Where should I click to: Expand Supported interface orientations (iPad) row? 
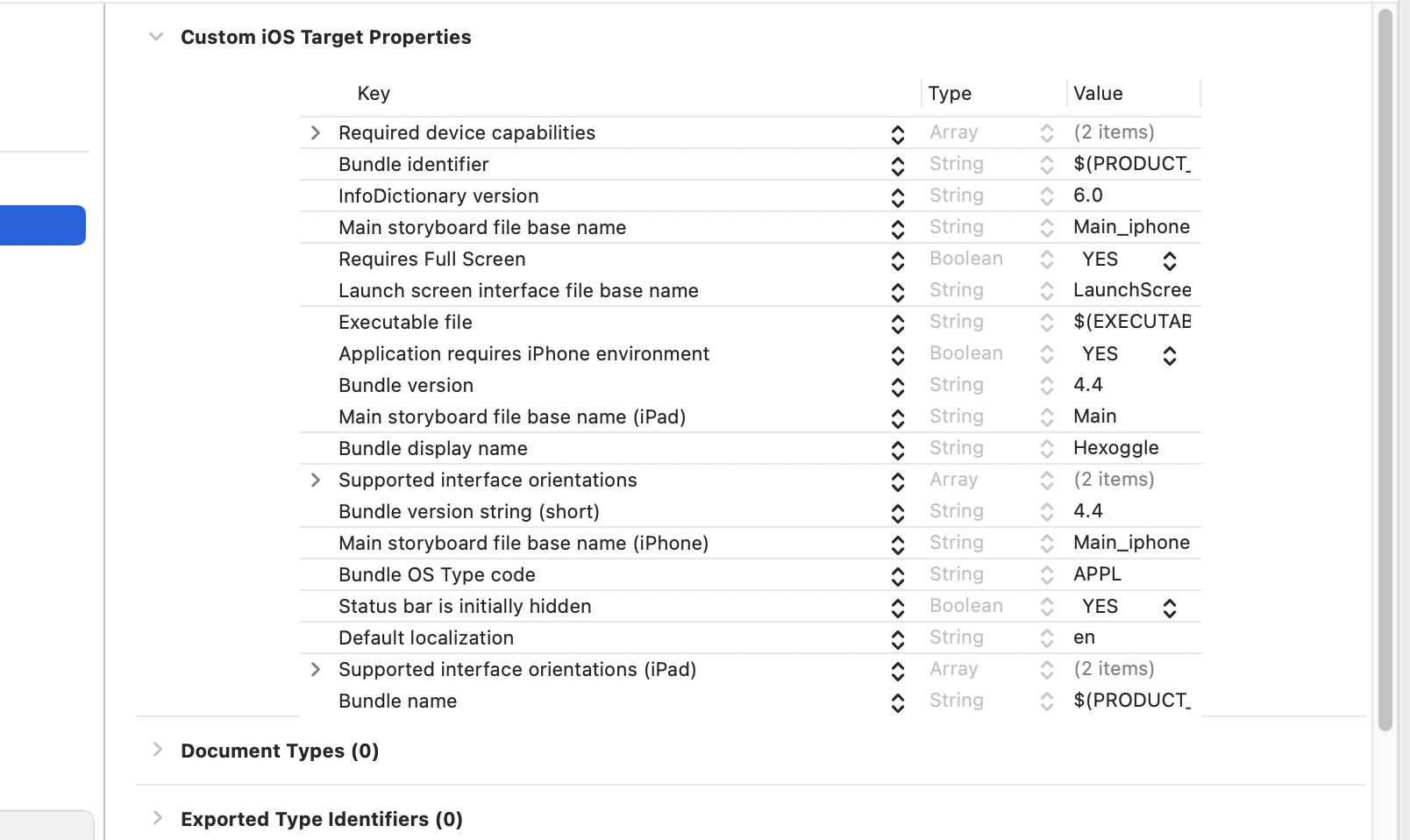316,669
